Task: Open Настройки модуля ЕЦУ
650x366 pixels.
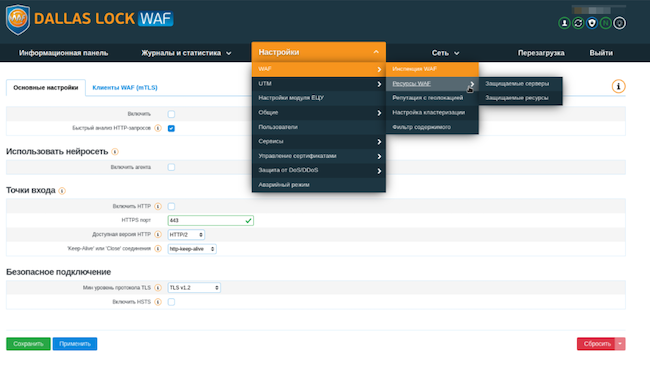Action: (318, 98)
